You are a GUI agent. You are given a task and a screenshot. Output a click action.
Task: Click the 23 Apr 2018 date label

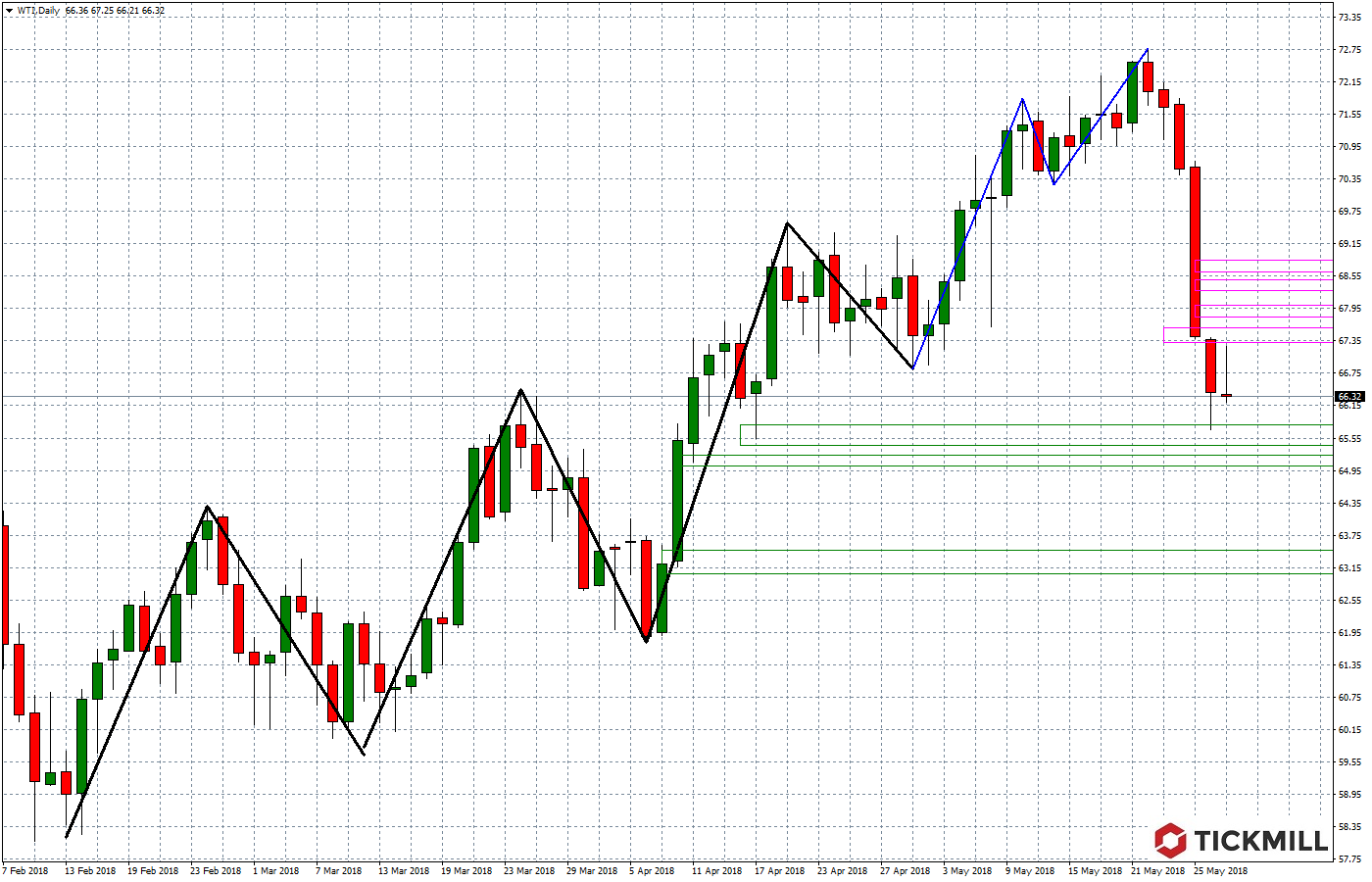(842, 870)
